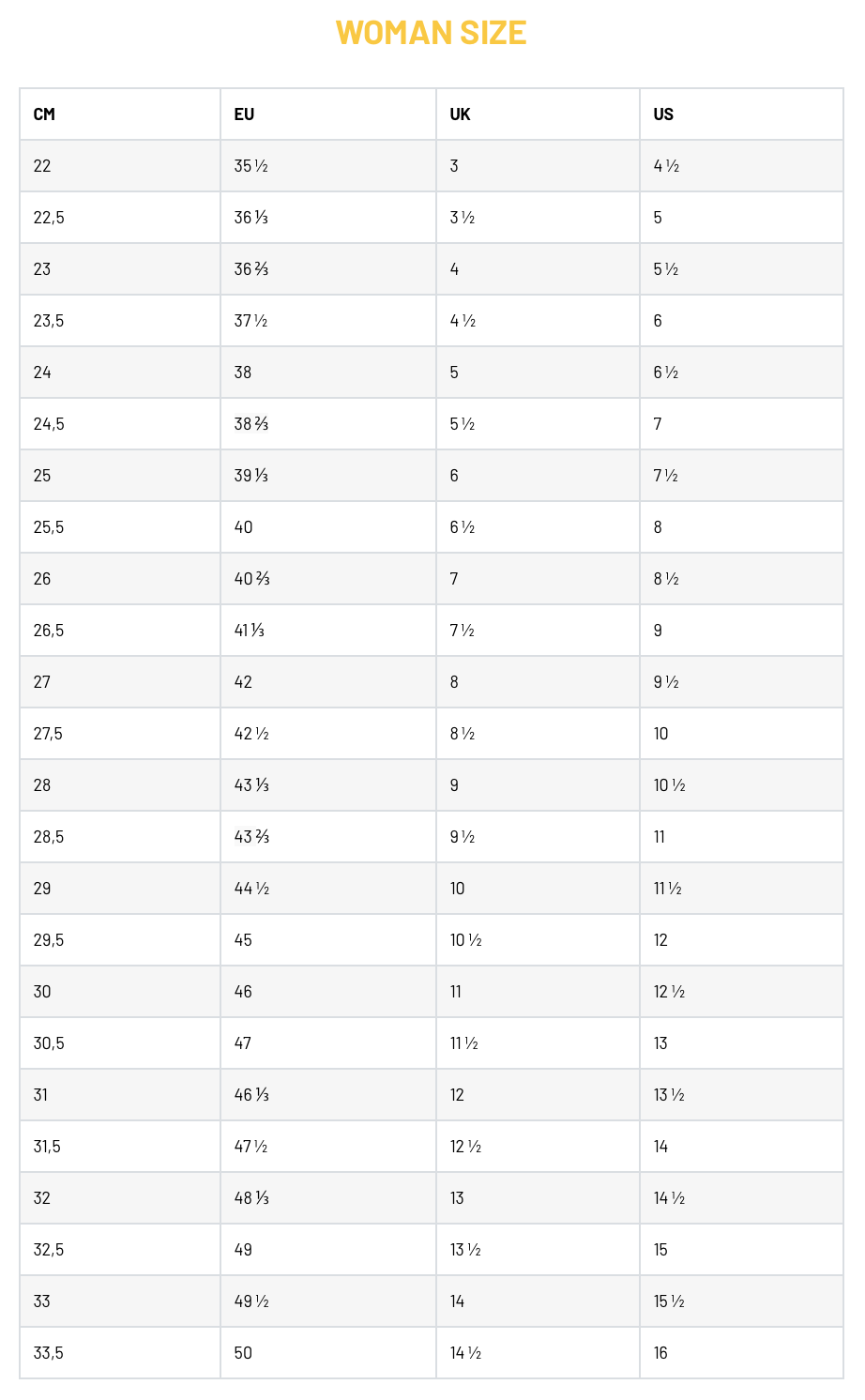Select the EU 42 cell
This screenshot has height=1400, width=865.
click(243, 682)
